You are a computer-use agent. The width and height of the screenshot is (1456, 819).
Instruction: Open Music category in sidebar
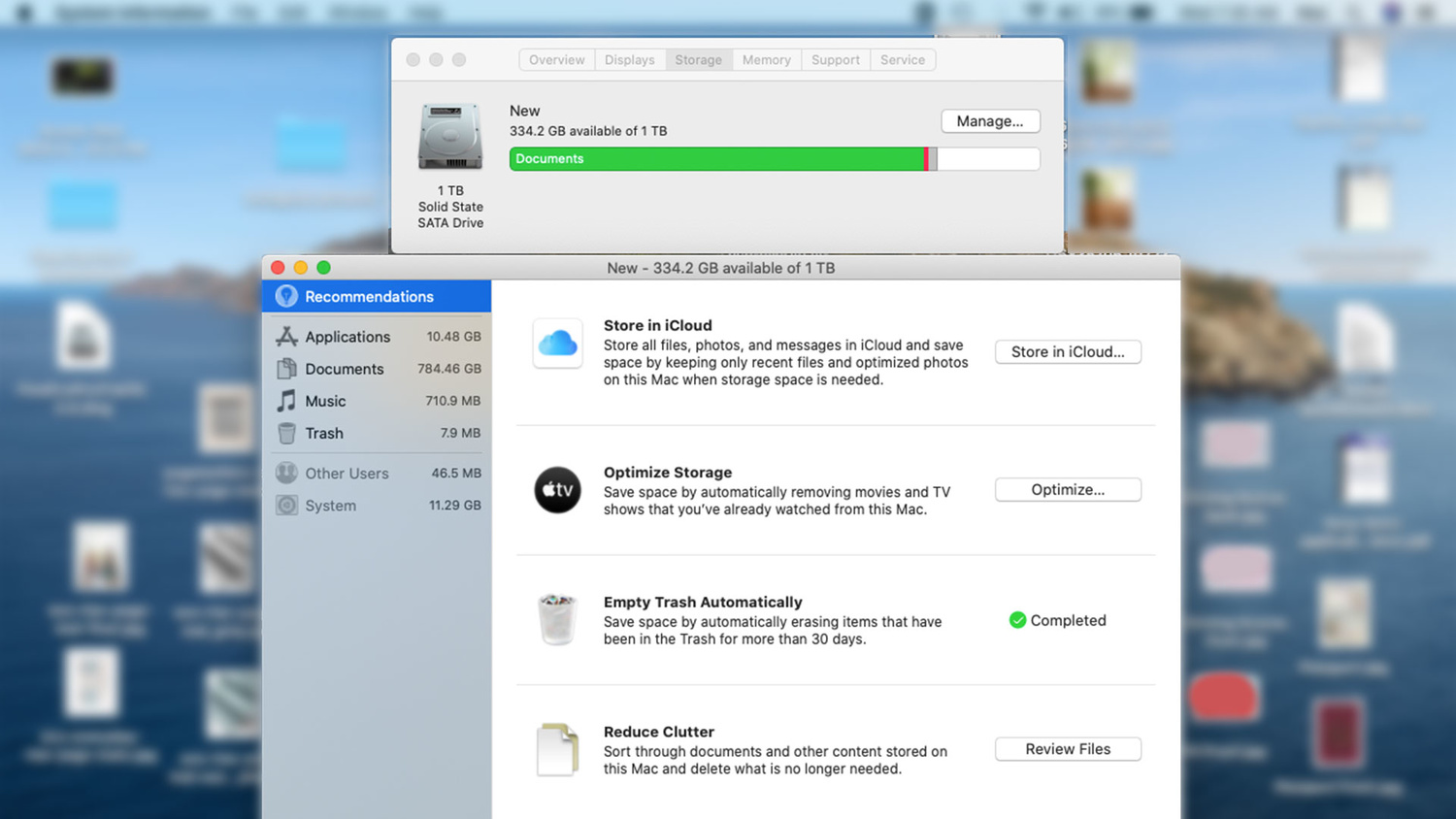(x=325, y=401)
